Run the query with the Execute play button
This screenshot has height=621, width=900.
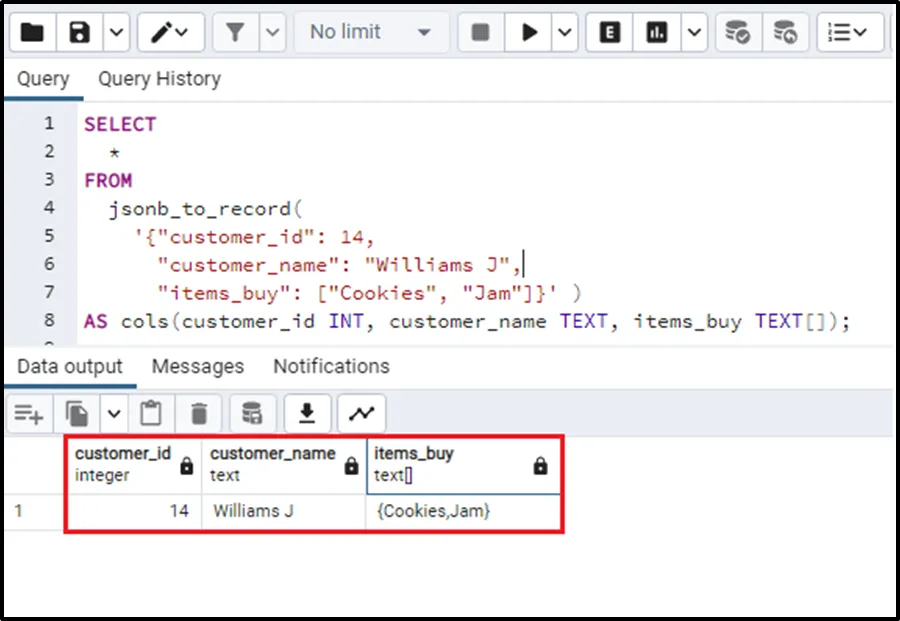pyautogui.click(x=528, y=33)
